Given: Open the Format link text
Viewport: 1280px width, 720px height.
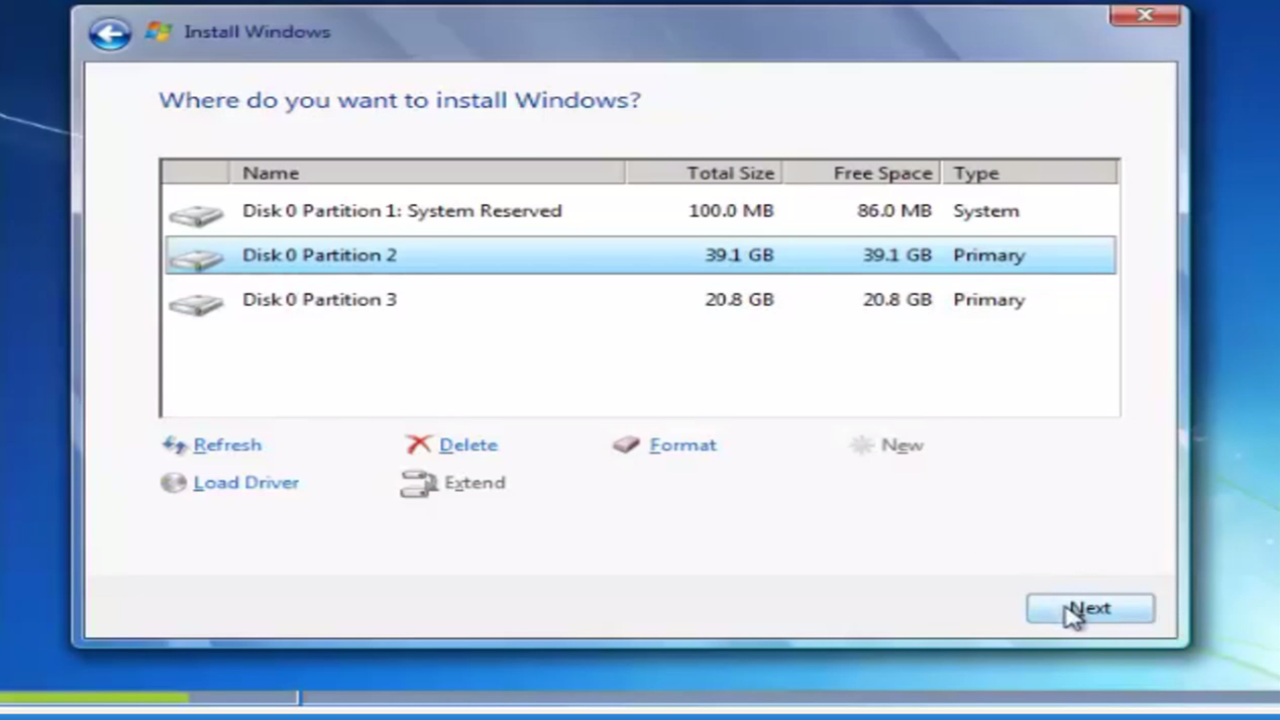Looking at the screenshot, I should pos(683,444).
